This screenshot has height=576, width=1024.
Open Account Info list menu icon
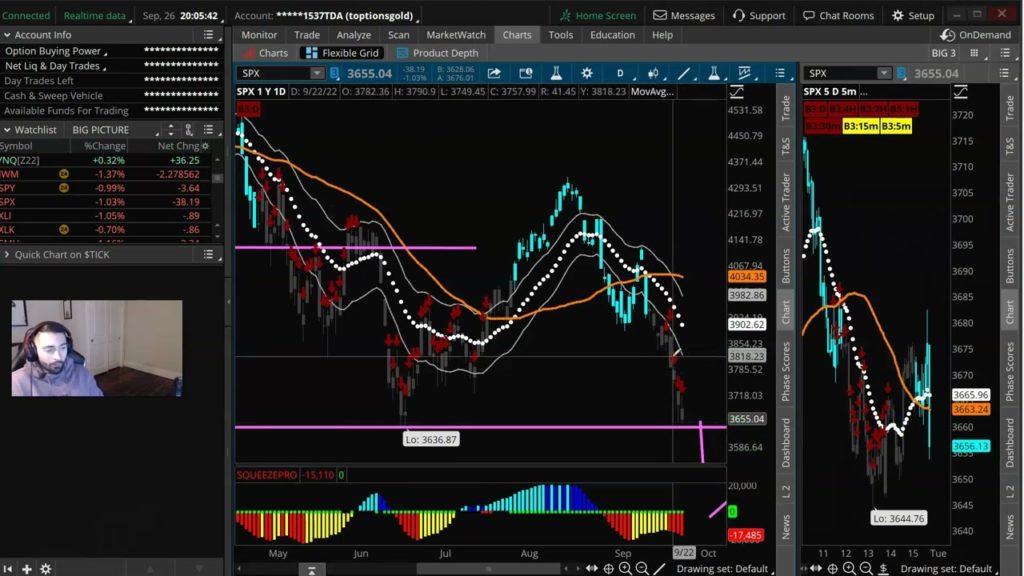pyautogui.click(x=208, y=35)
